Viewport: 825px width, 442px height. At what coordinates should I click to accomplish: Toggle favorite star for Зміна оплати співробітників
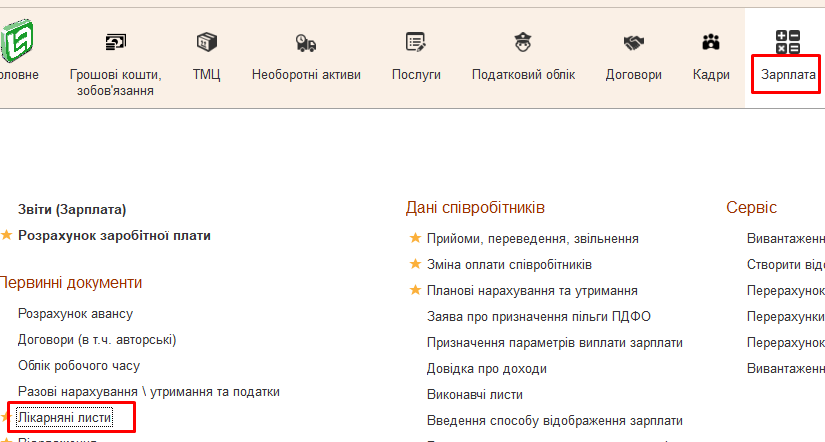click(415, 264)
